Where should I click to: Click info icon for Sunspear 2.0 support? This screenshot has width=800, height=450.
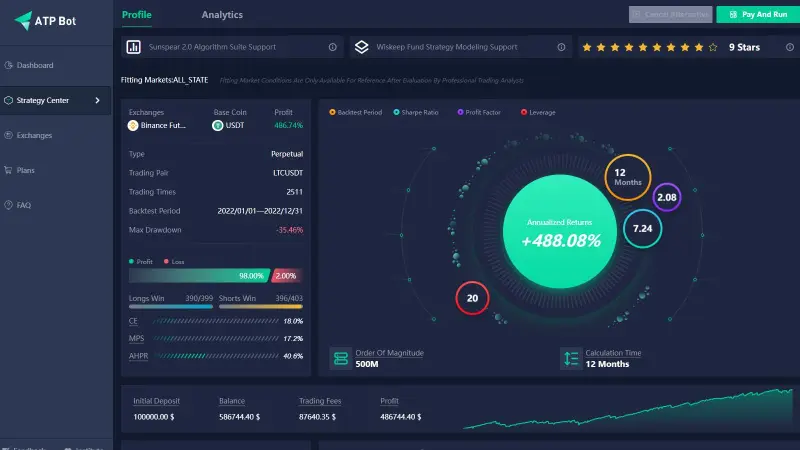click(x=333, y=47)
